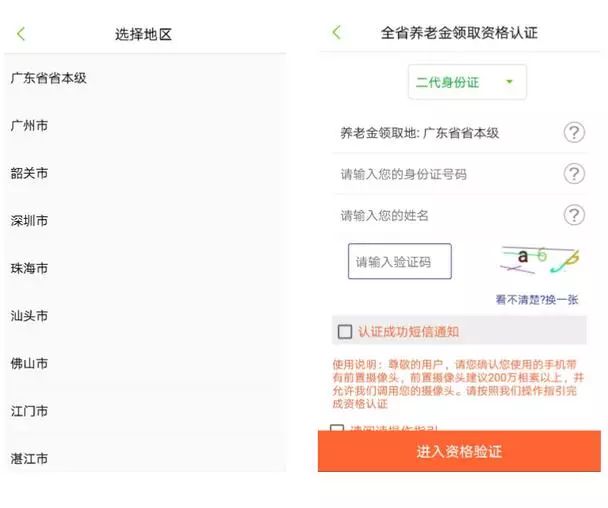The width and height of the screenshot is (608, 508).
Task: Click the 看不清楚?换一张 link
Action: click(x=537, y=299)
